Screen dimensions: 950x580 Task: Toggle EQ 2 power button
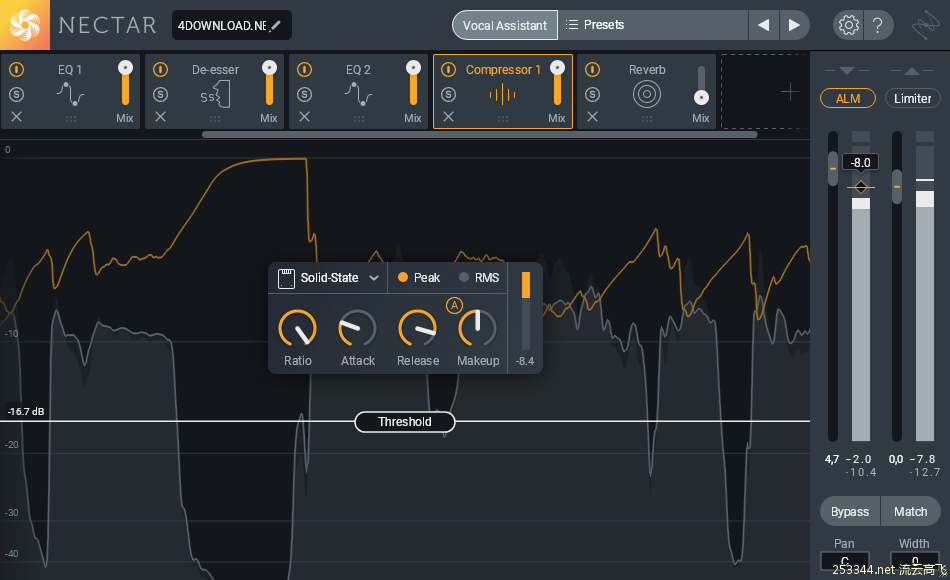point(305,70)
